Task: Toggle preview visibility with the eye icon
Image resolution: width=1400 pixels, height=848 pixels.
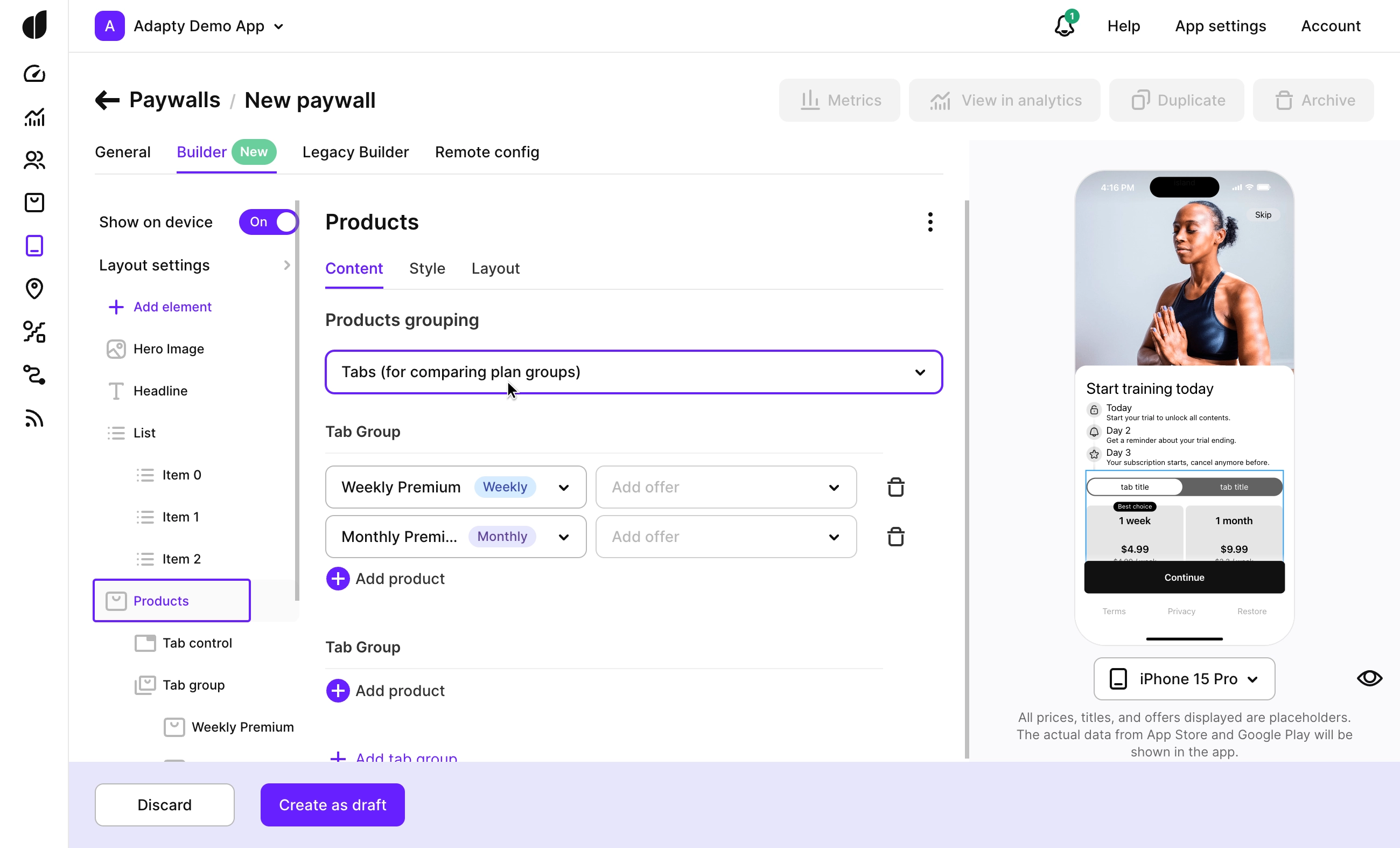Action: click(x=1369, y=678)
